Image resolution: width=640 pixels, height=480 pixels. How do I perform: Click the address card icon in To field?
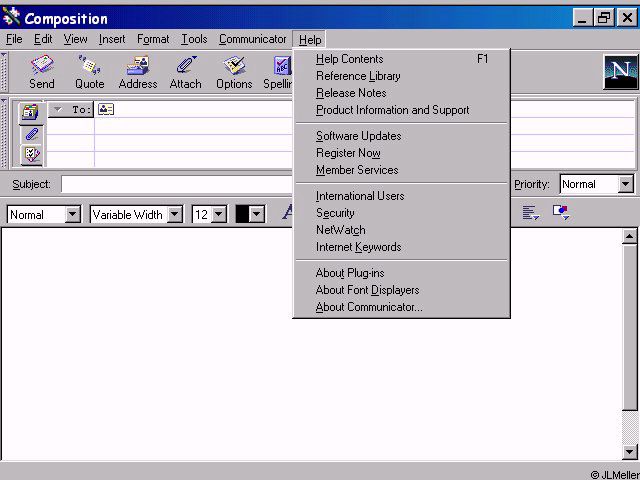point(106,109)
